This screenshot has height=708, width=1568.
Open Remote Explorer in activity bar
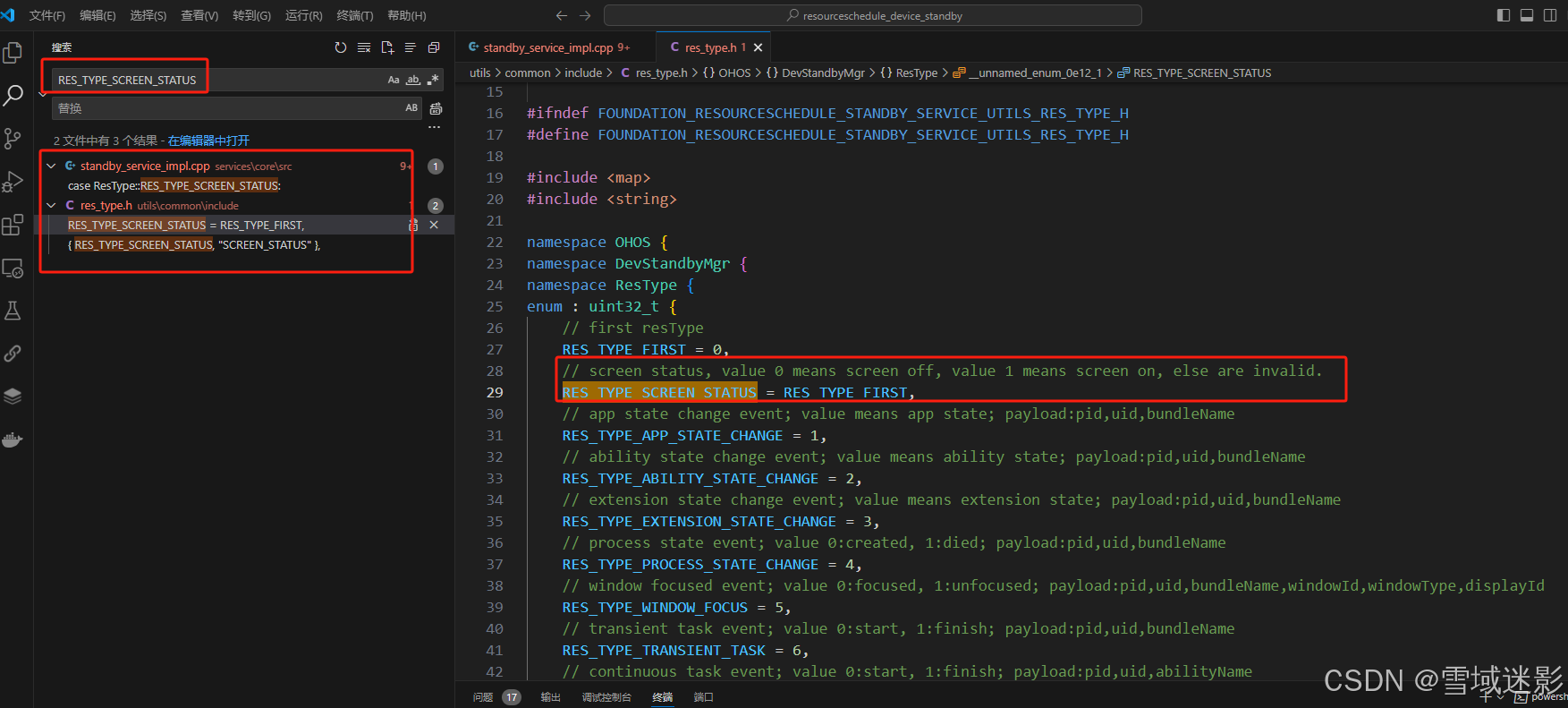13,268
